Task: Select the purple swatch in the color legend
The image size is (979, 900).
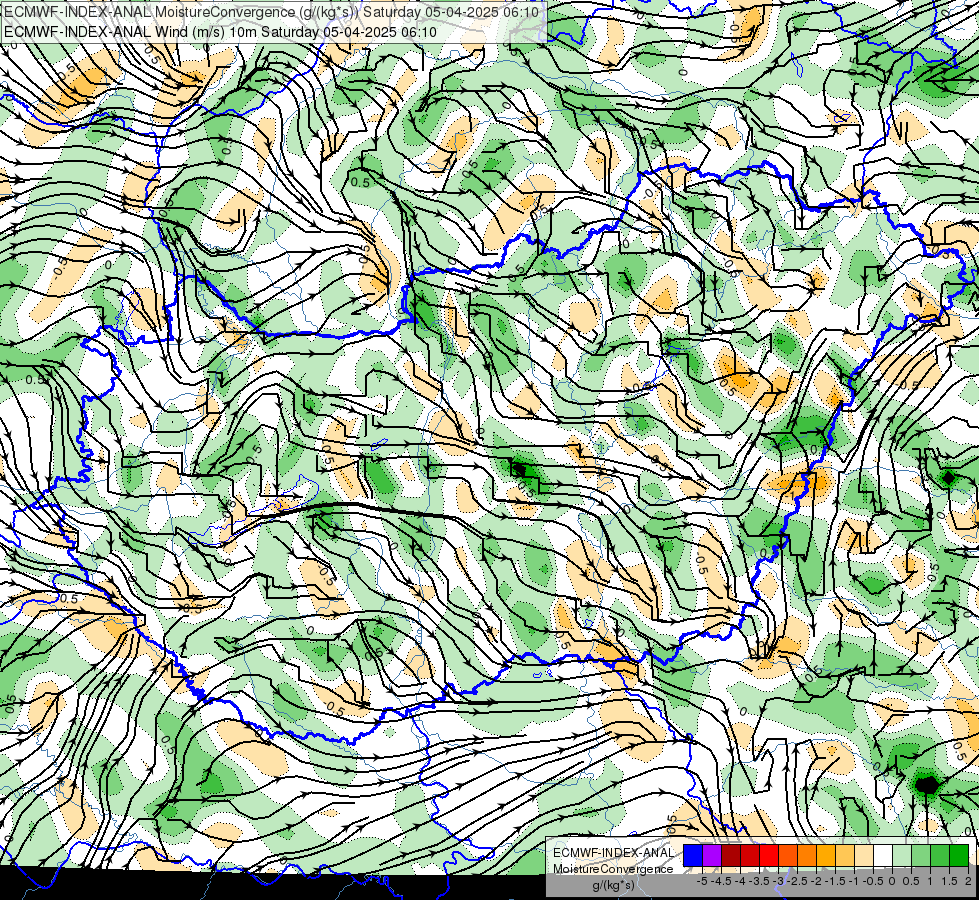Action: [x=712, y=855]
